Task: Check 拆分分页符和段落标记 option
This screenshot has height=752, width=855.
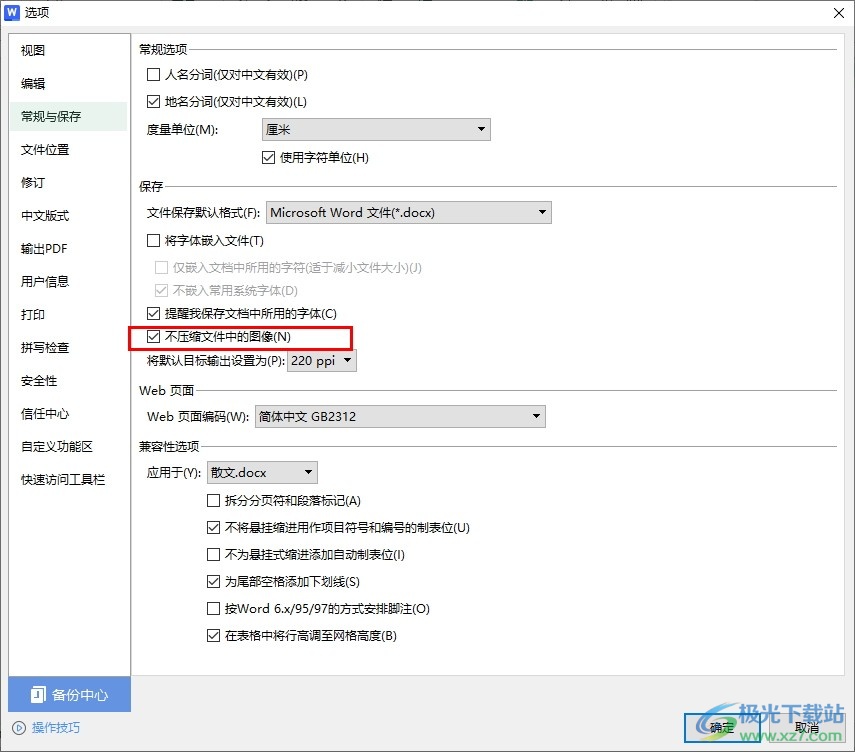Action: point(213,501)
